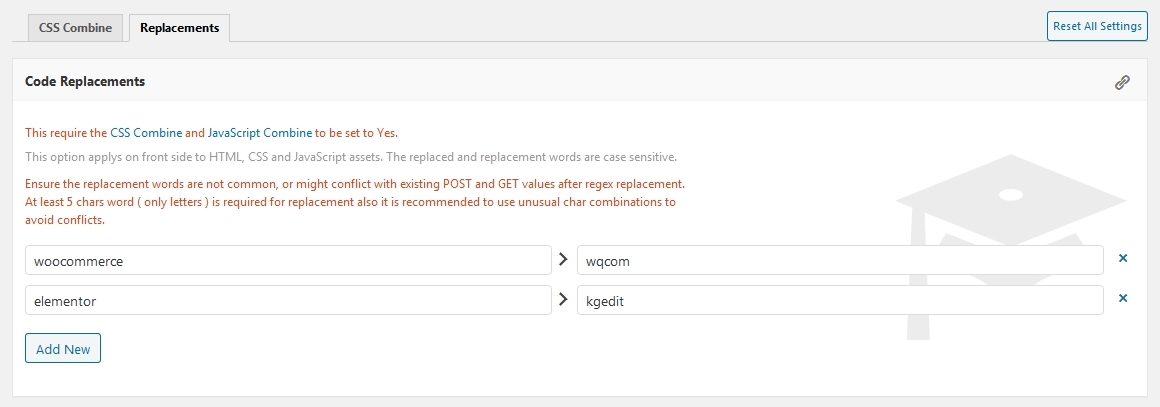Click the arrow between elementor and kgedit
This screenshot has height=407, width=1160.
point(564,299)
